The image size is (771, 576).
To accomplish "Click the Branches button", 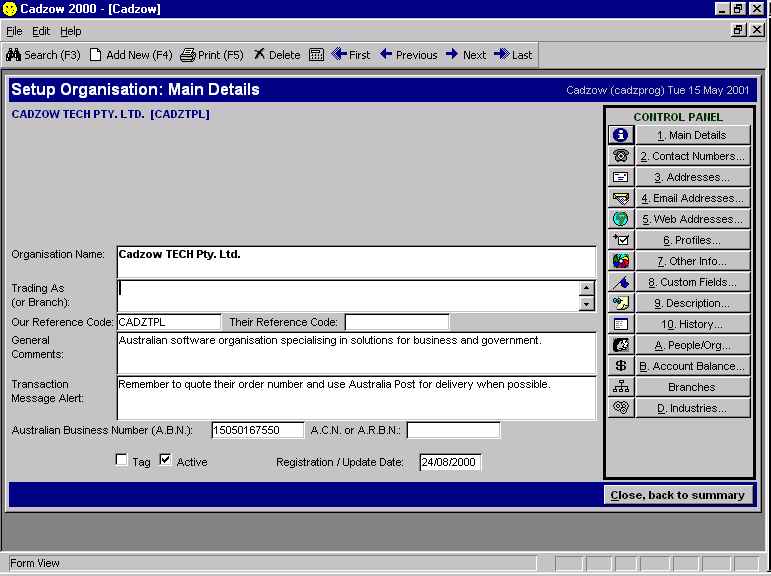I will (692, 387).
